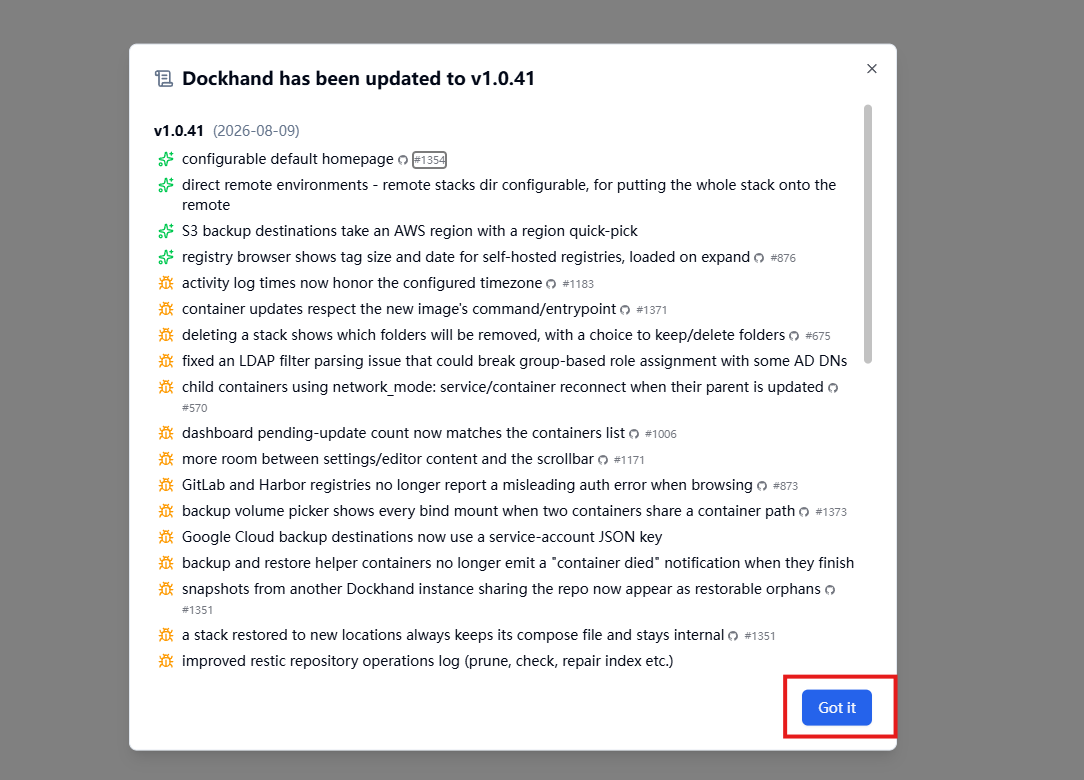1084x780 pixels.
Task: Click GitHub icon next to #1354
Action: [x=403, y=160]
